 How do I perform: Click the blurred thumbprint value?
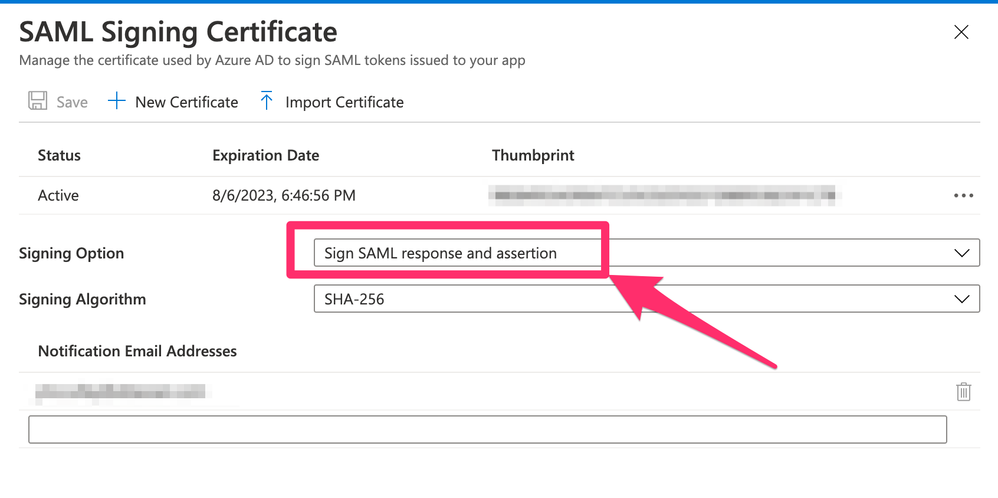[664, 195]
